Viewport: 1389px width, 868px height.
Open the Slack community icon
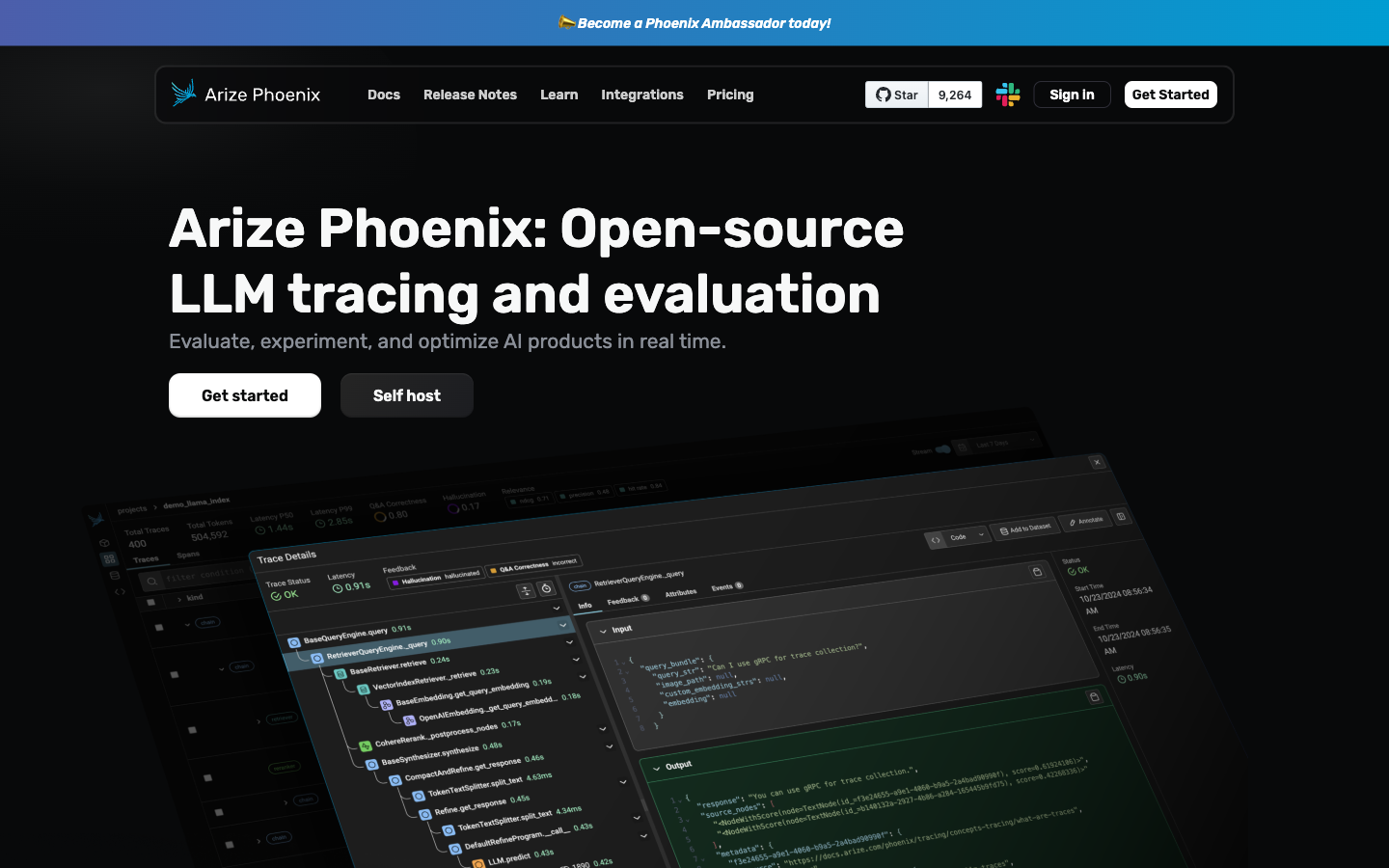(x=1008, y=95)
